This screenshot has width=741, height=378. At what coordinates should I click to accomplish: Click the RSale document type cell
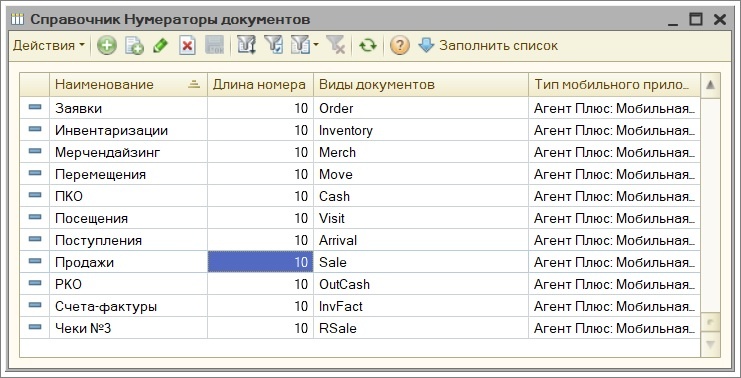click(x=421, y=328)
